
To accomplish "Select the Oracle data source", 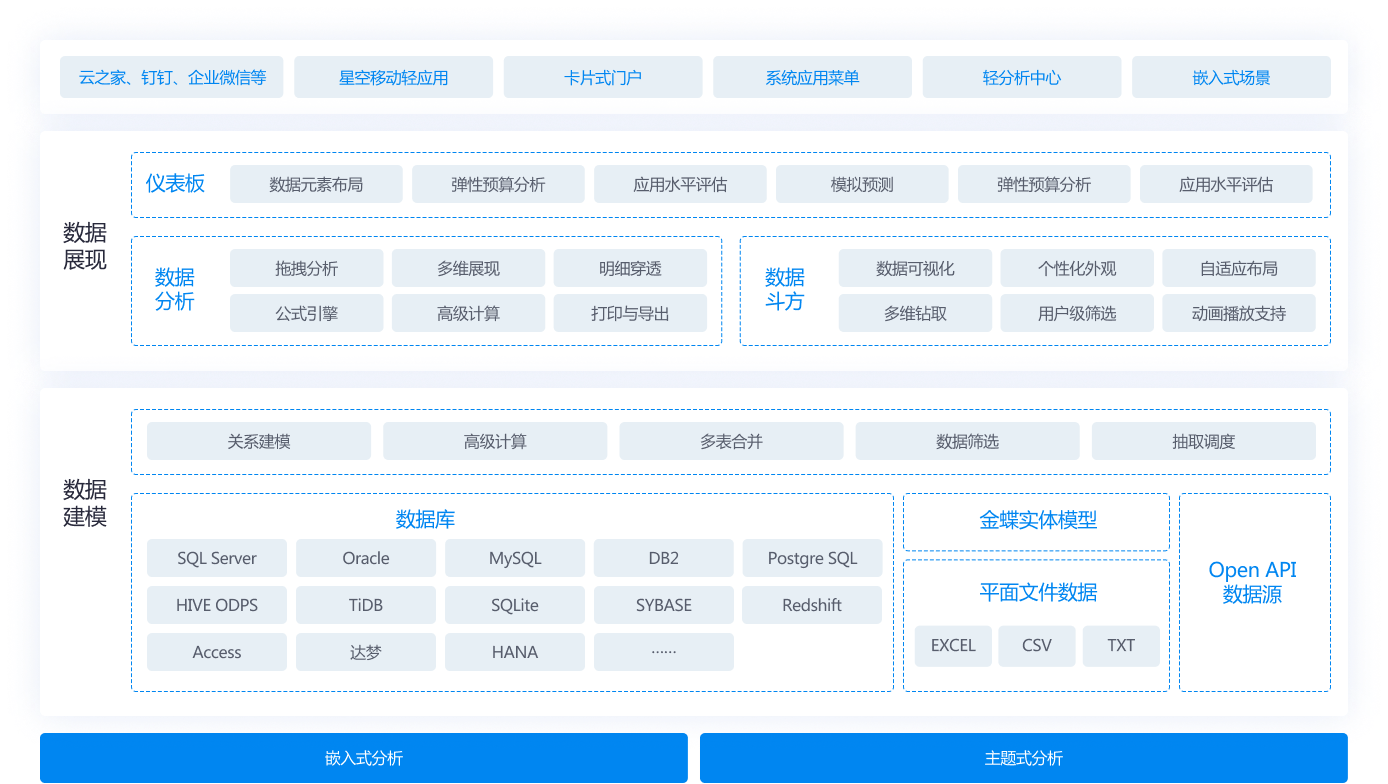I will click(x=365, y=558).
